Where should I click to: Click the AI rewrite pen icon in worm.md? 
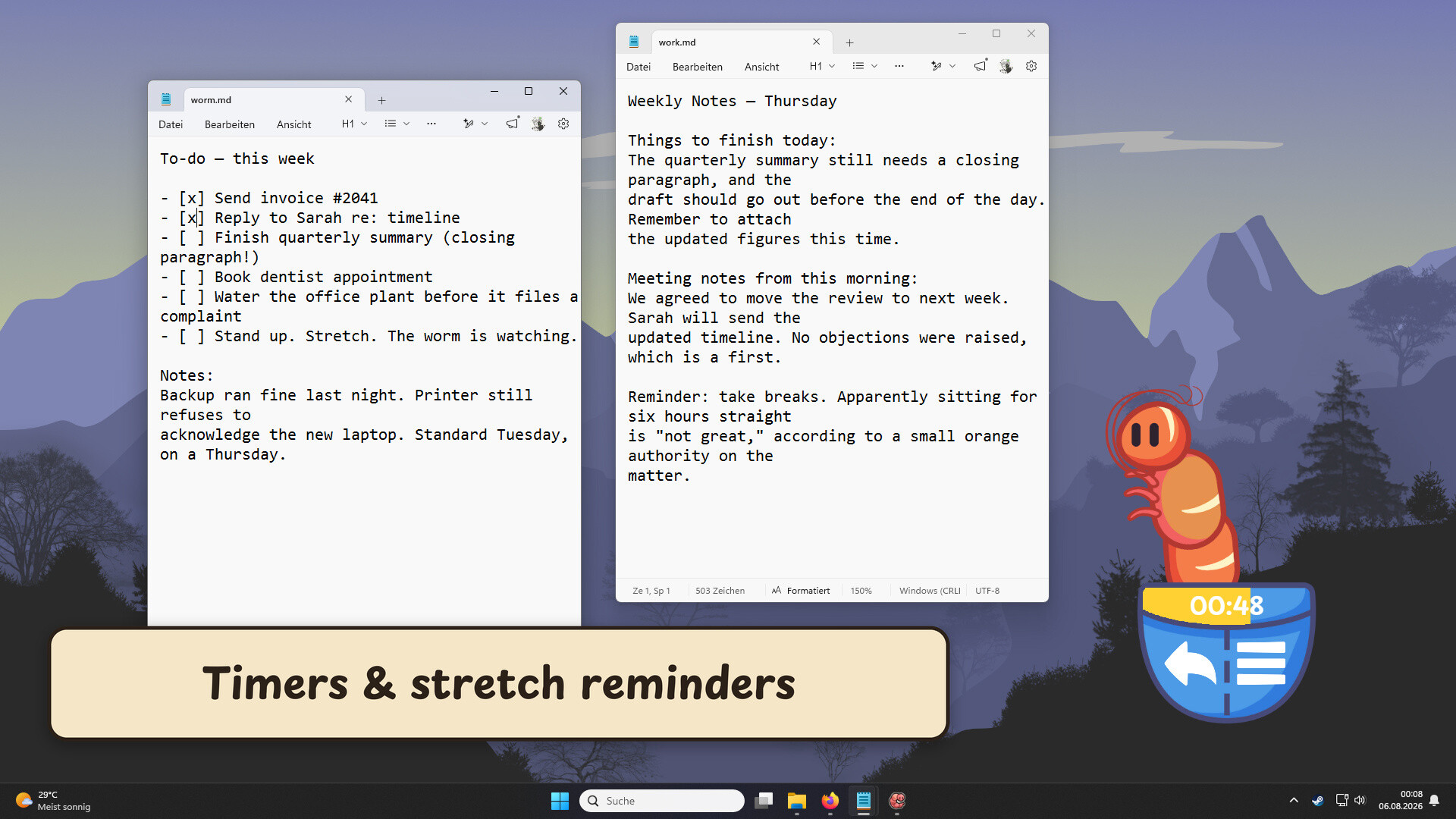pos(469,124)
